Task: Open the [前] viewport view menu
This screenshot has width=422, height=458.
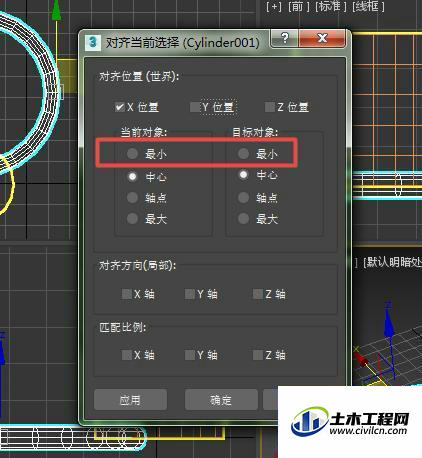Action: (299, 6)
